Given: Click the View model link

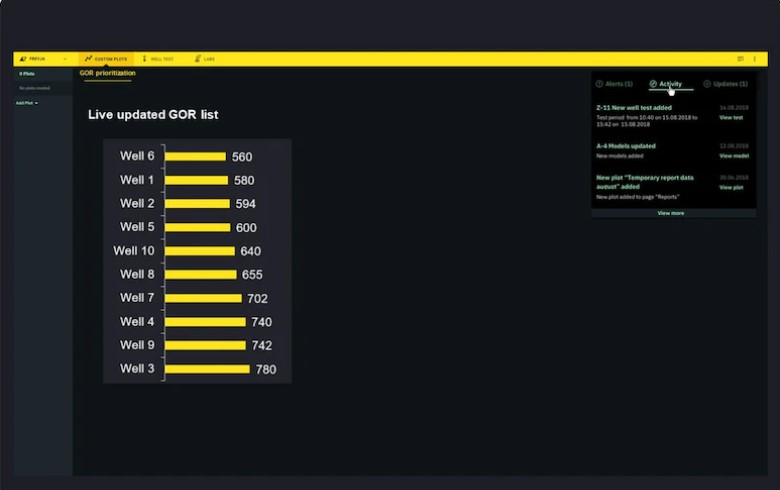Looking at the screenshot, I should (x=733, y=156).
